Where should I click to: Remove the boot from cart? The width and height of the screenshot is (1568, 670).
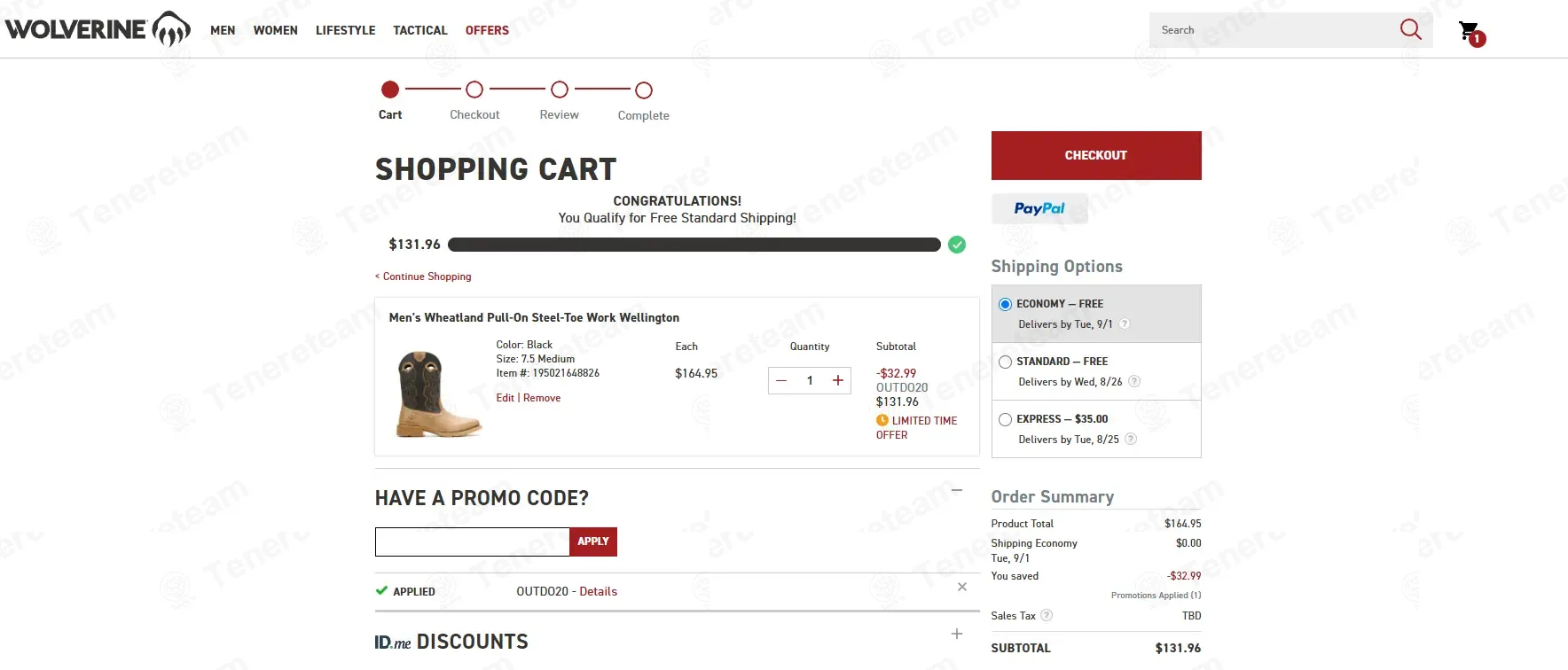click(542, 398)
